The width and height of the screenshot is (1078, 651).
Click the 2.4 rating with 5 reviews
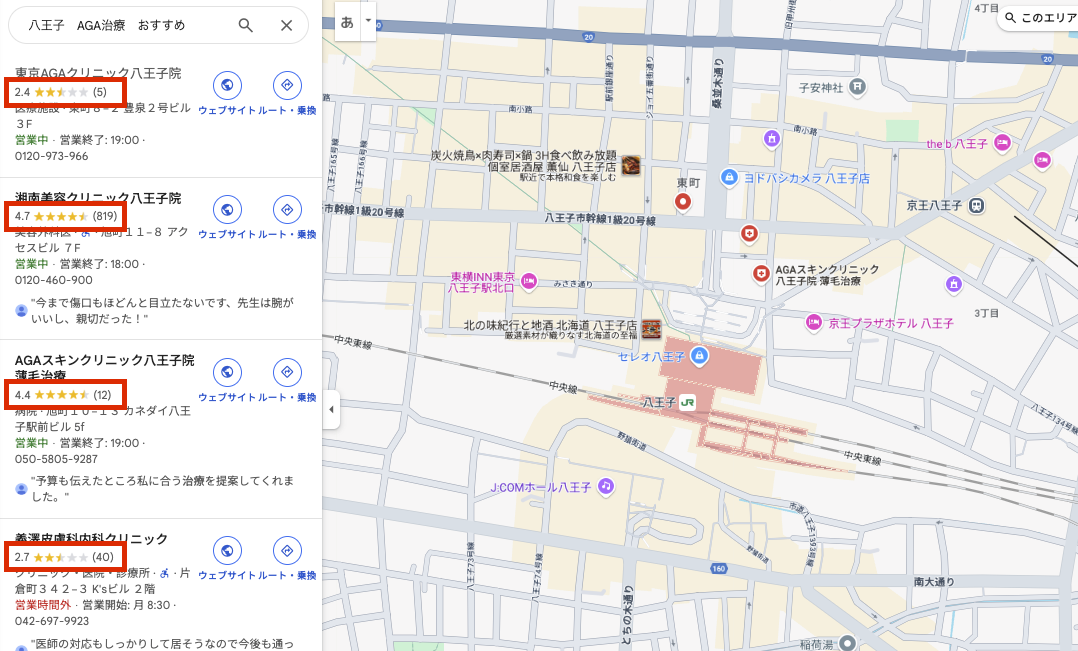(x=61, y=92)
